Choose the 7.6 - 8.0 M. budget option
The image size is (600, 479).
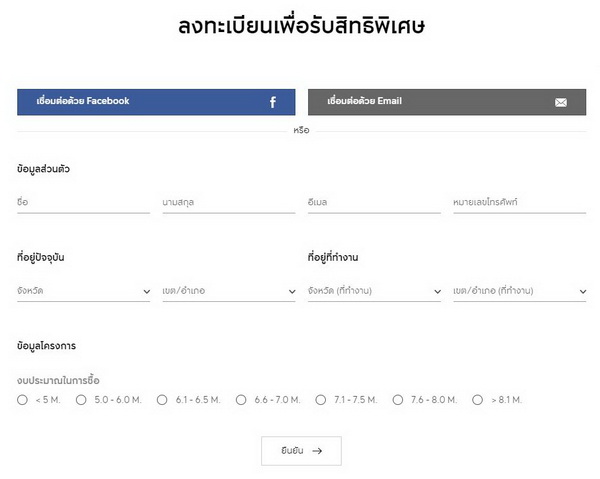tap(398, 400)
